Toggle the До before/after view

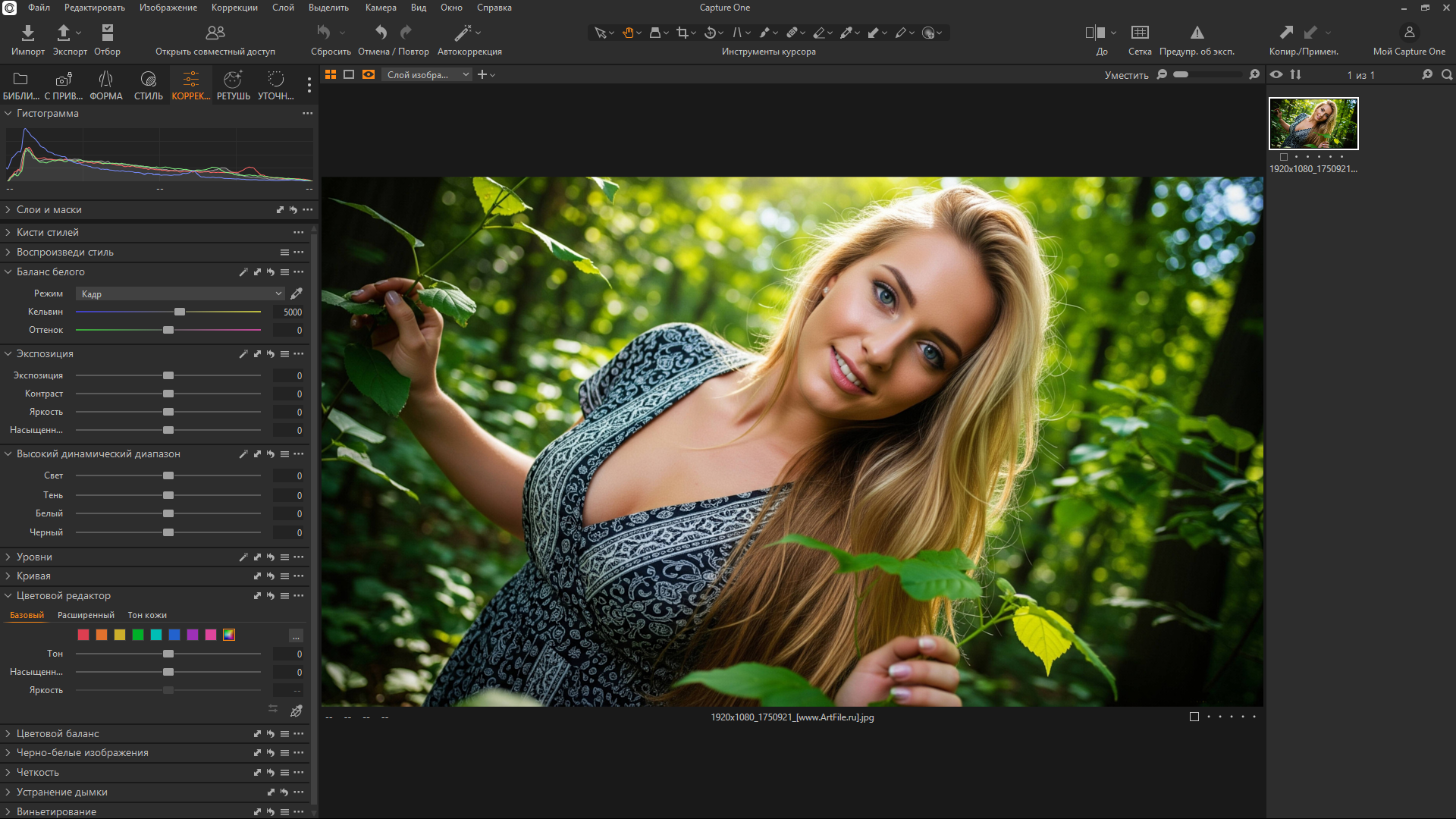click(1094, 33)
